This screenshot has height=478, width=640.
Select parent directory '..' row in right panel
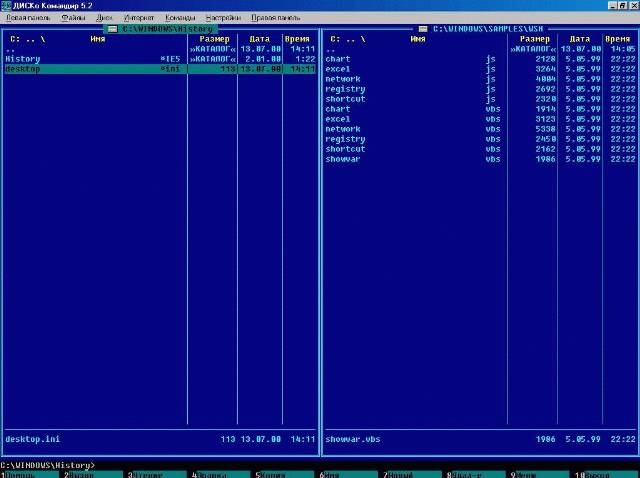[481, 49]
